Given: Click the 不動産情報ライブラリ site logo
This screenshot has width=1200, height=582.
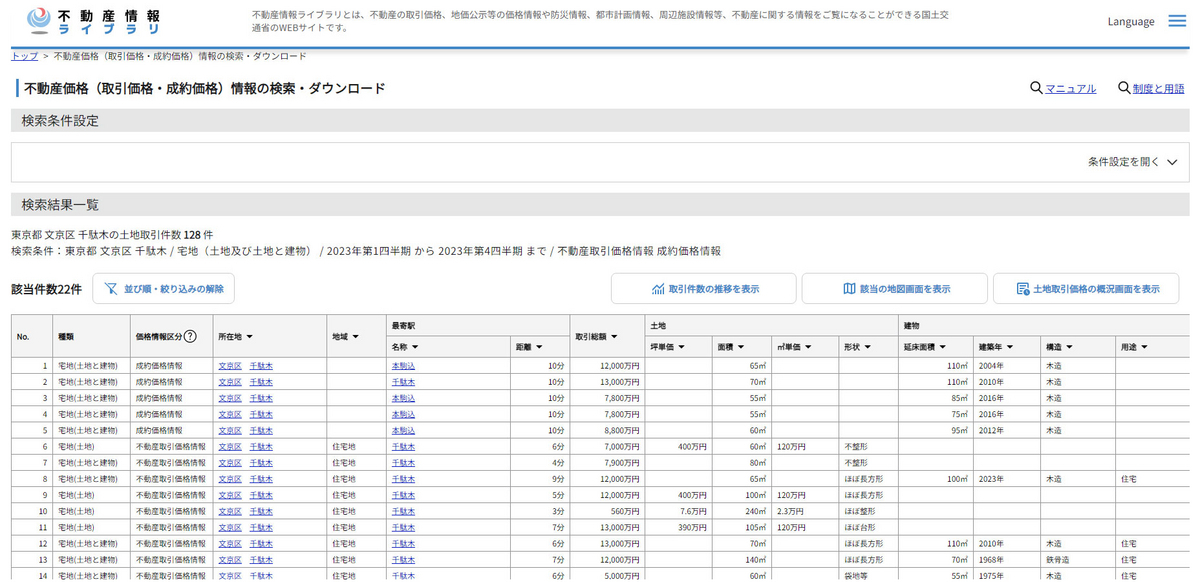Looking at the screenshot, I should pyautogui.click(x=92, y=22).
